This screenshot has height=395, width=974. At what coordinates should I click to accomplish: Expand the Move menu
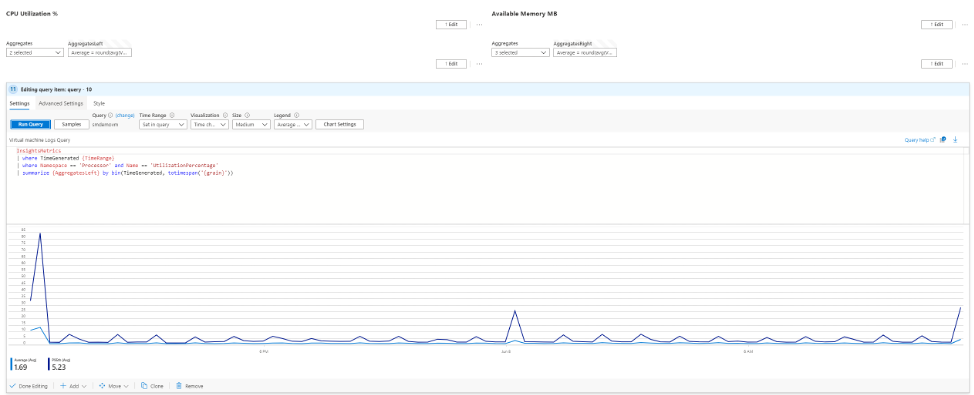pyautogui.click(x=114, y=386)
